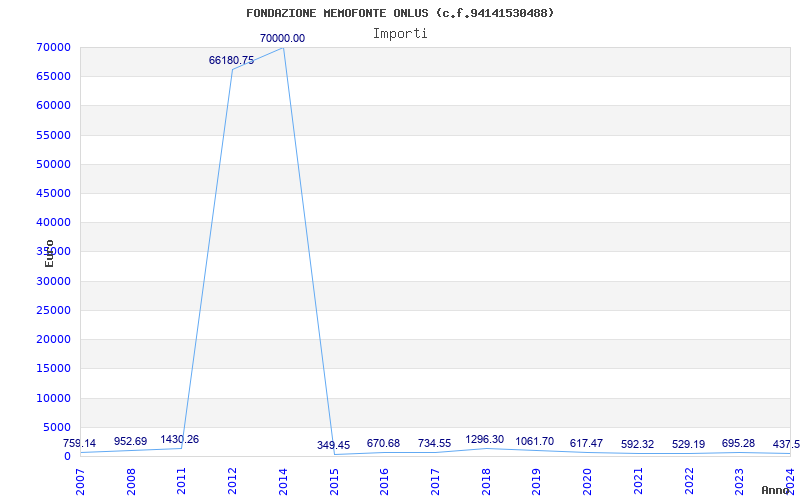The height and width of the screenshot is (500, 800).
Task: Click the 1430.26 data label
Action: tap(180, 439)
